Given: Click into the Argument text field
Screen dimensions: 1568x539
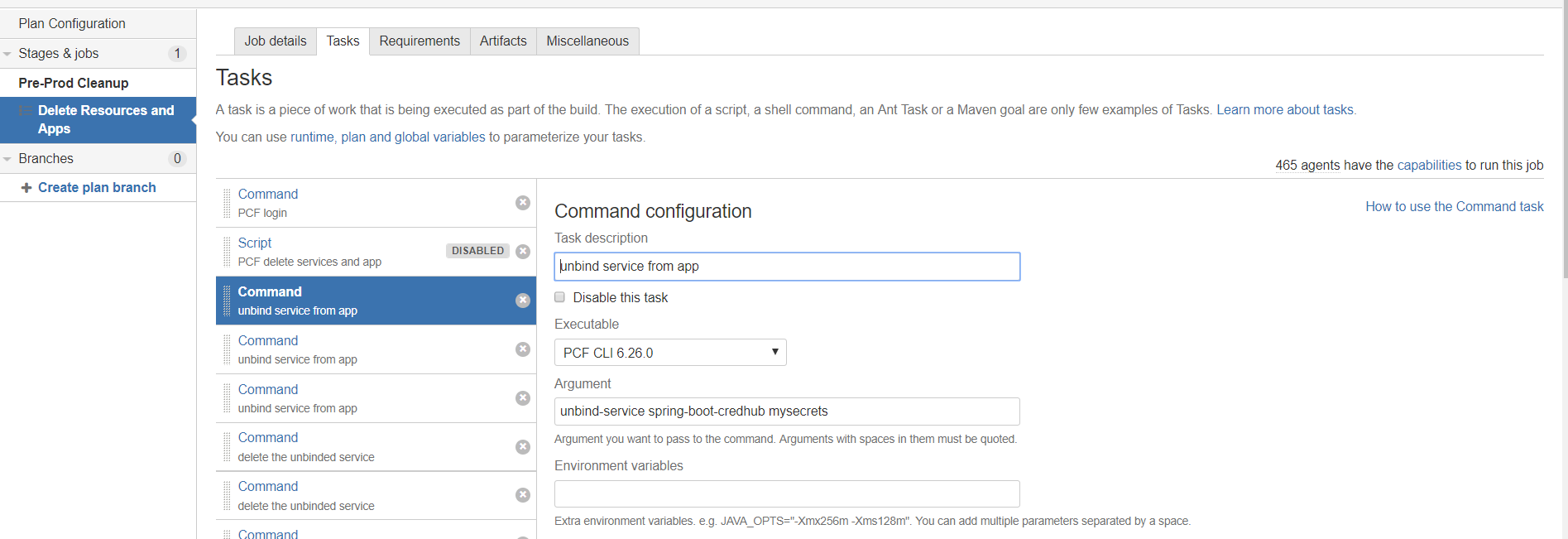Looking at the screenshot, I should [787, 411].
